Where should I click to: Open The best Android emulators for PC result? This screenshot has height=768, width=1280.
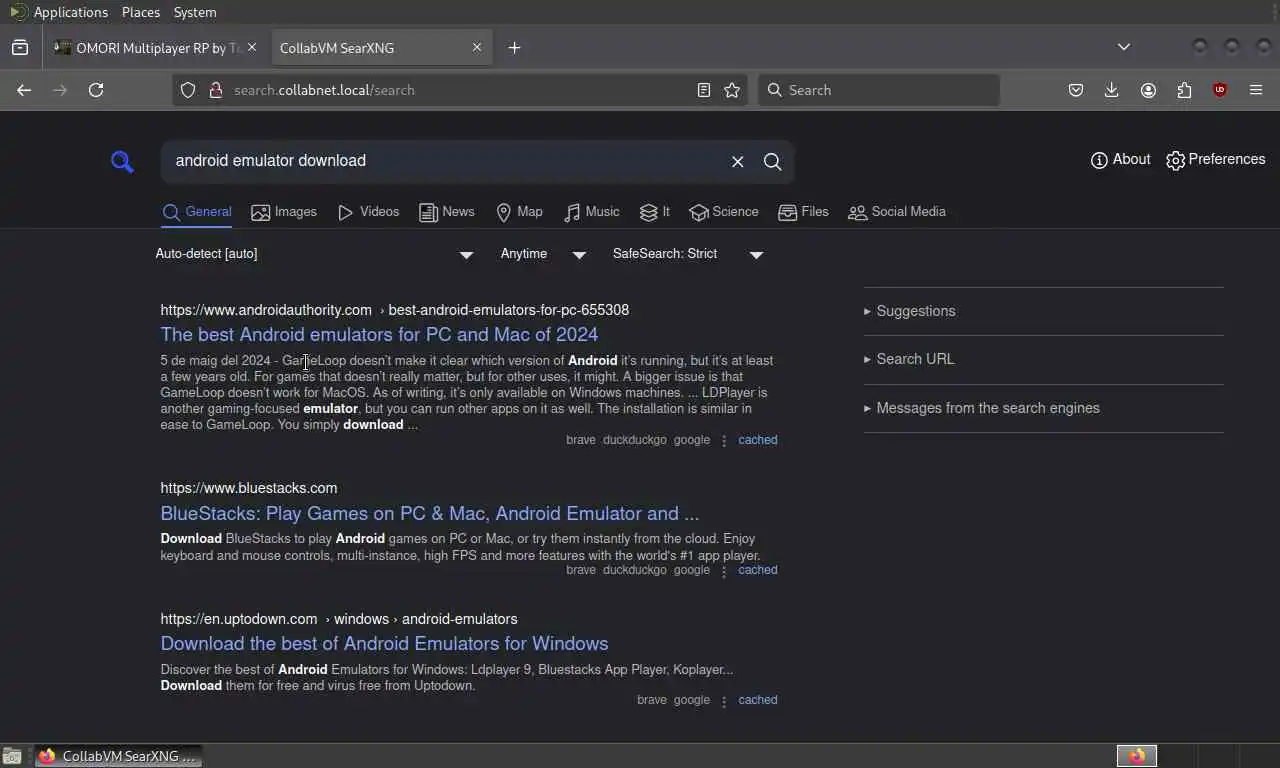(379, 335)
